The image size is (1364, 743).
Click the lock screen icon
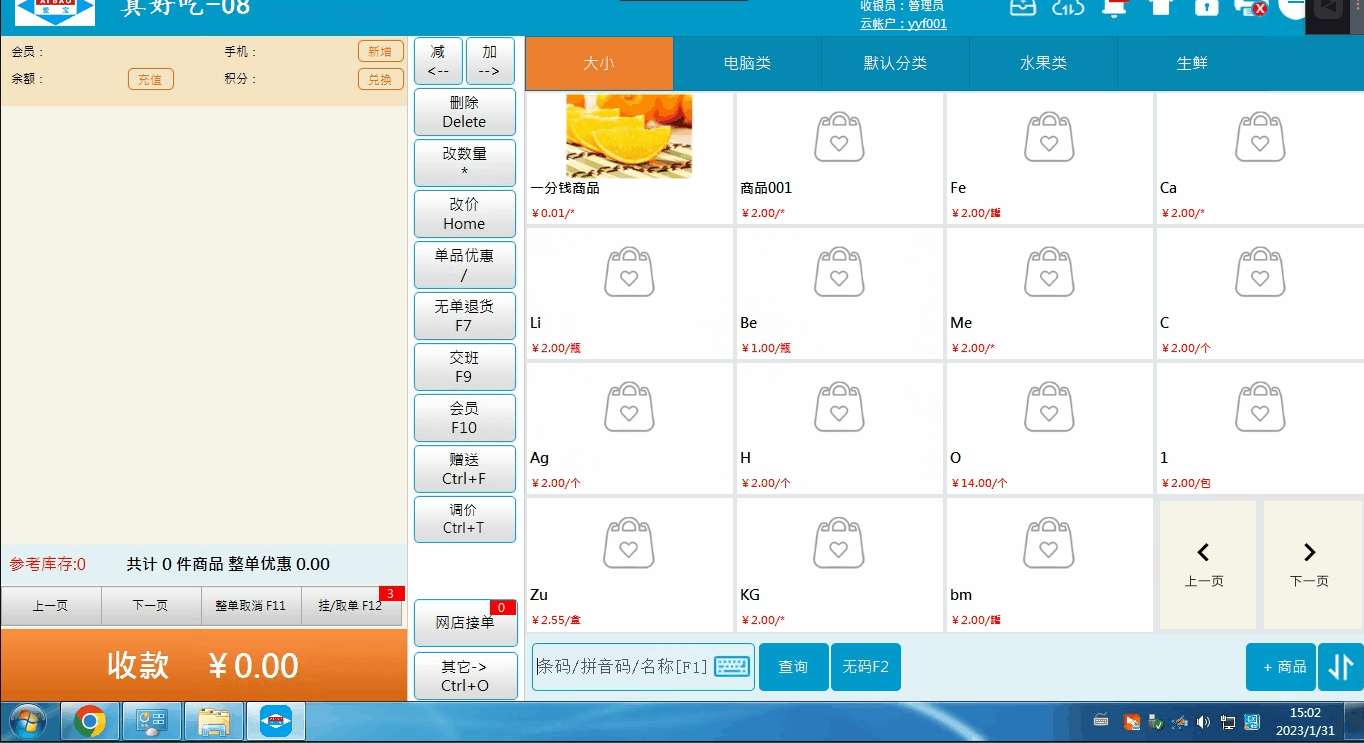[1207, 6]
